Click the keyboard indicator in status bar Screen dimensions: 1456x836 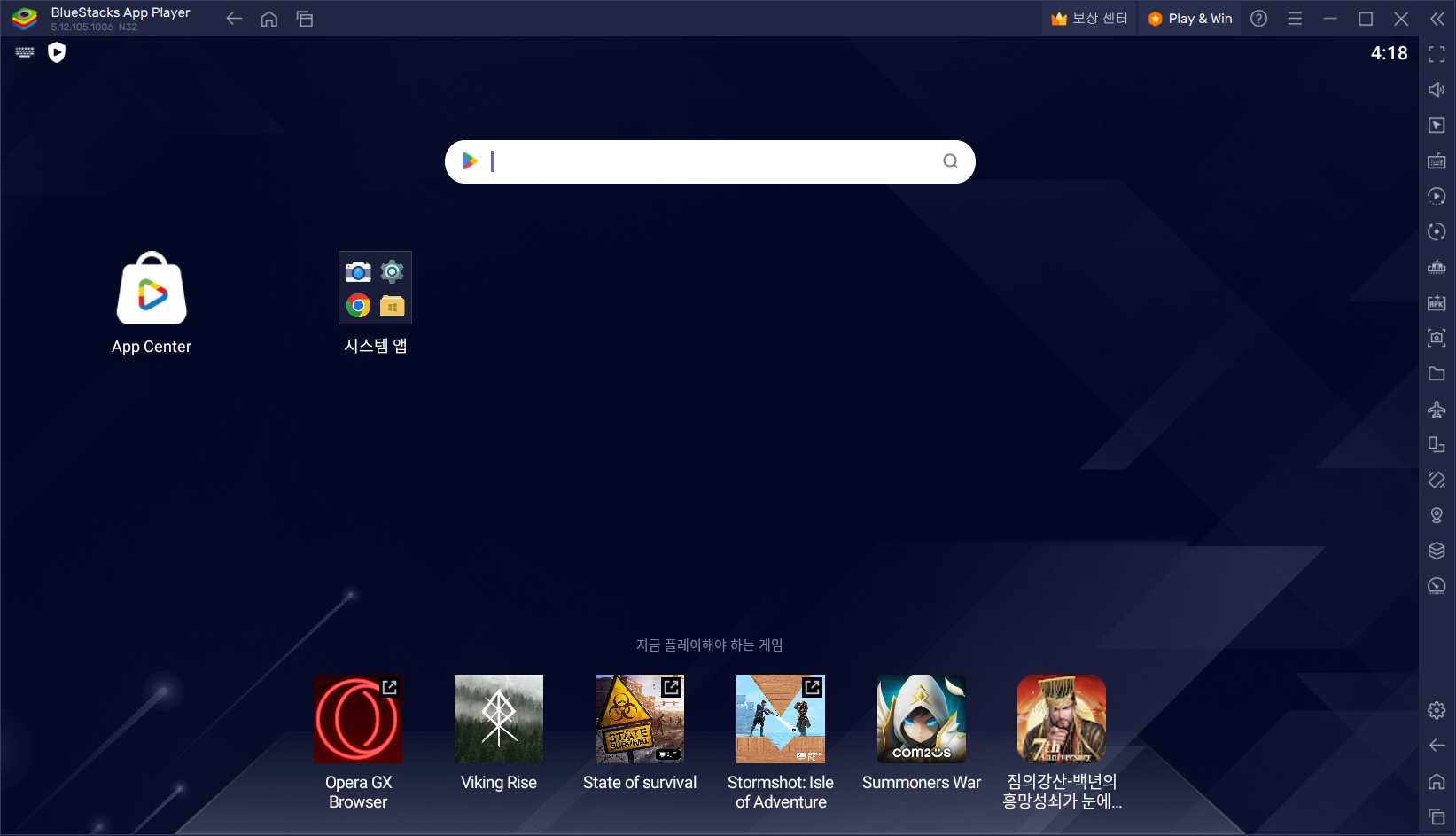coord(25,52)
